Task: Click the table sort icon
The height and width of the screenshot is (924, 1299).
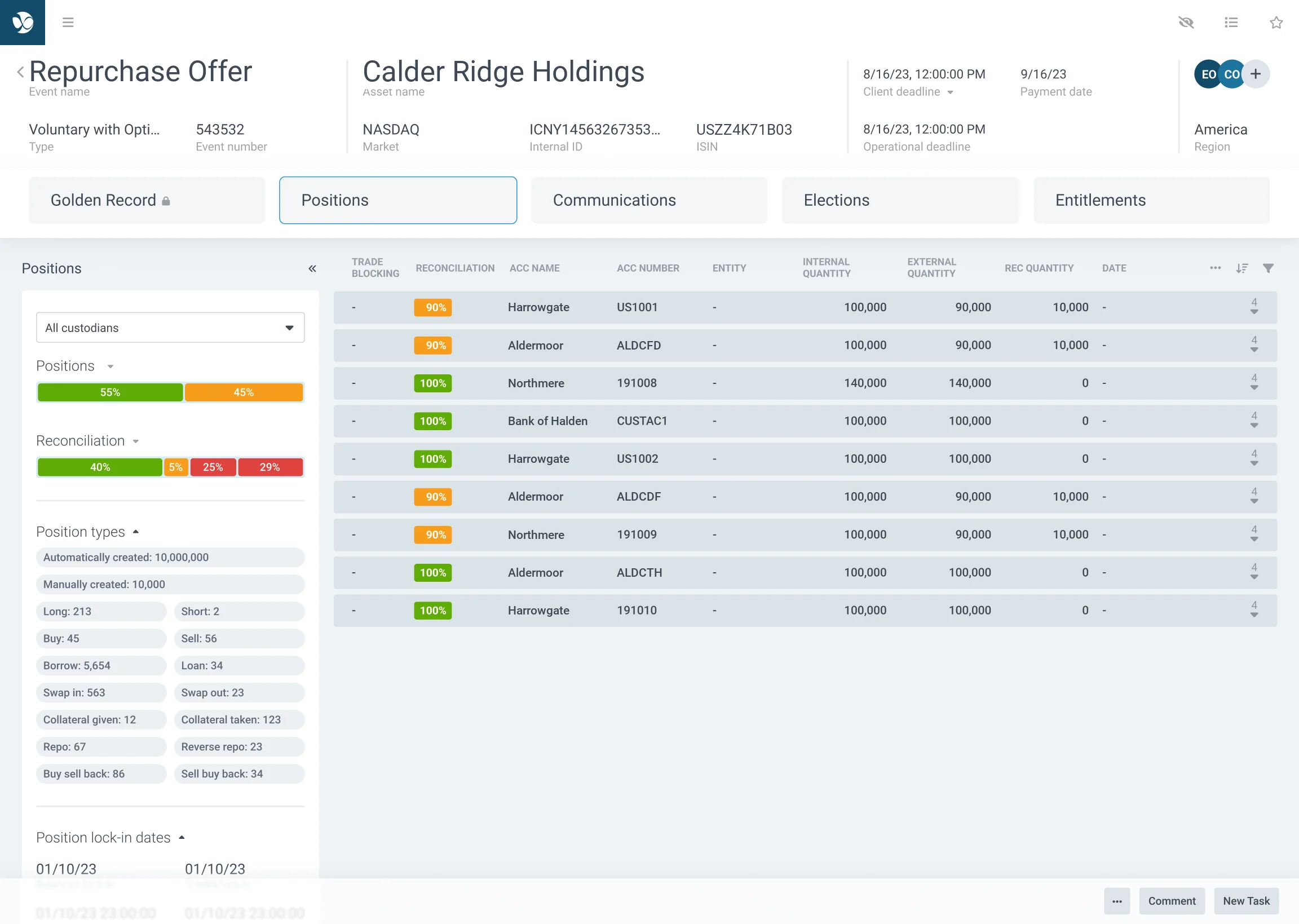Action: coord(1241,268)
